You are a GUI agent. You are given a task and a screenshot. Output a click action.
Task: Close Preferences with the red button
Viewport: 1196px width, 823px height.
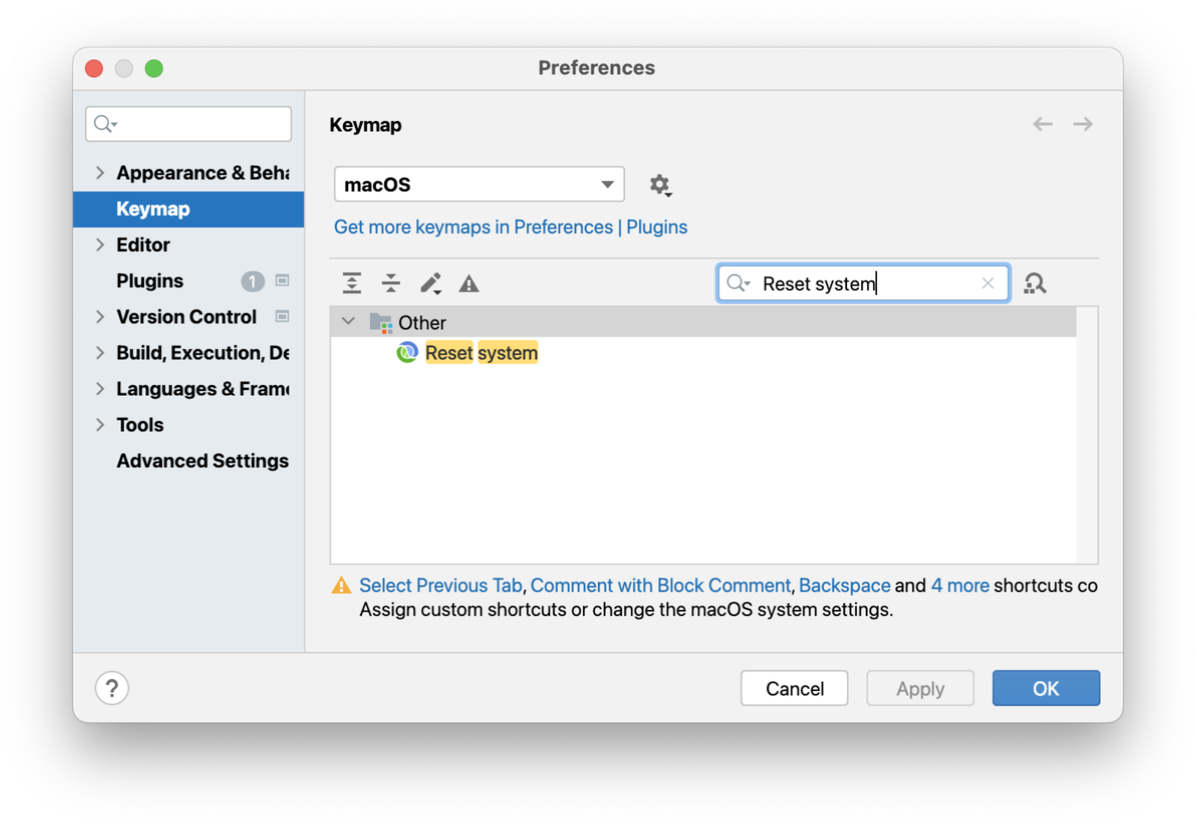pyautogui.click(x=95, y=69)
